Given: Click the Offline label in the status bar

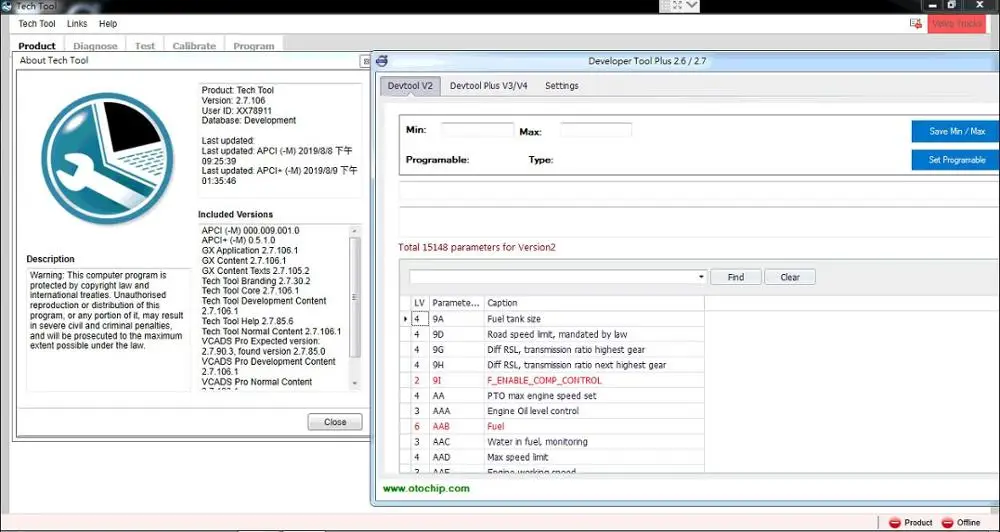Looking at the screenshot, I should pos(968,522).
